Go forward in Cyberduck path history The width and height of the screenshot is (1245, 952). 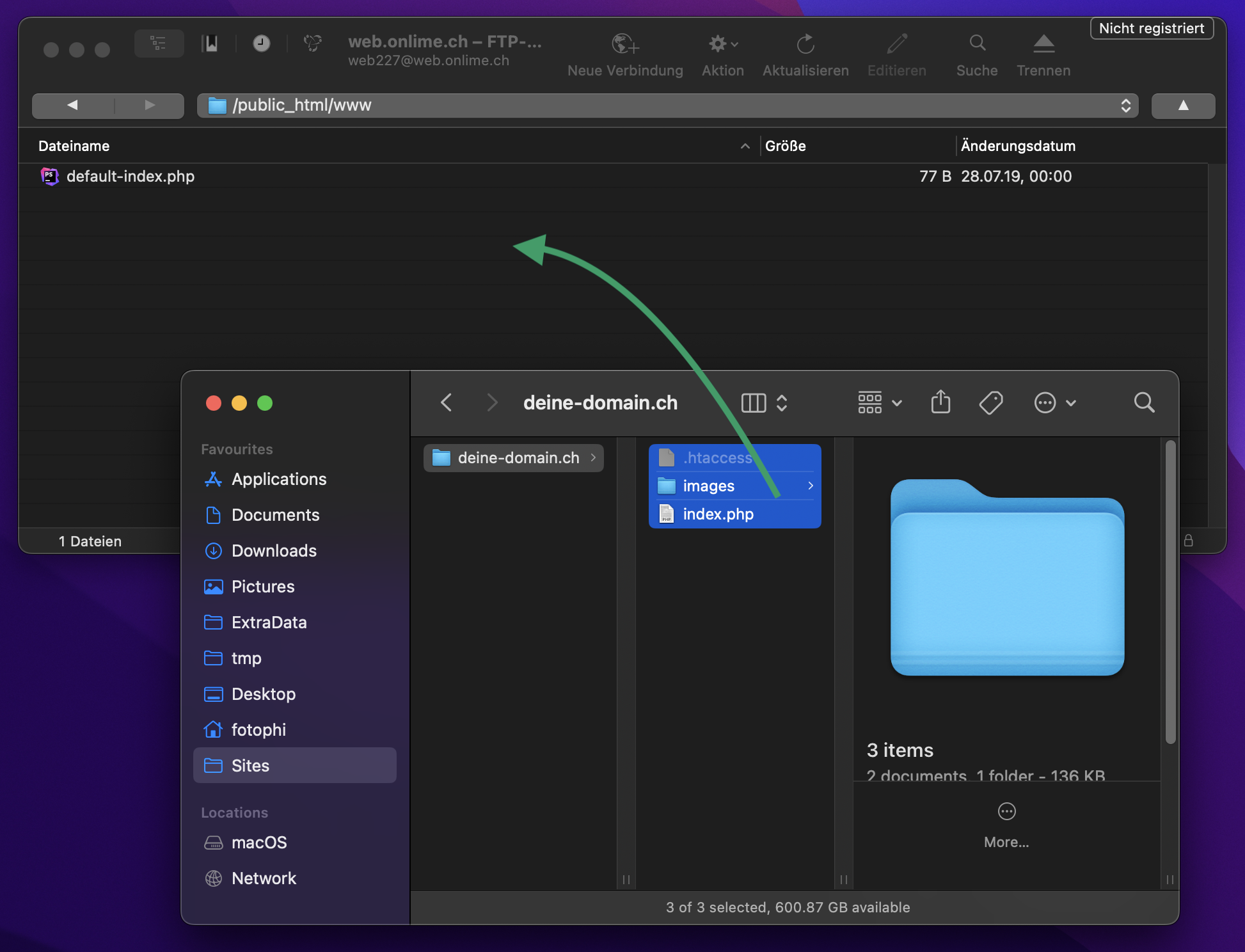(150, 105)
